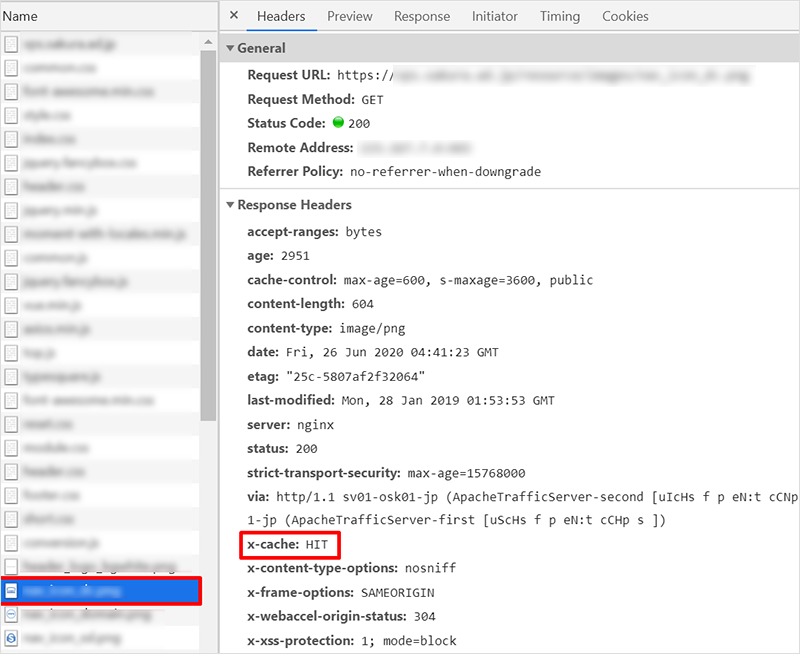The width and height of the screenshot is (800, 654).
Task: Switch to the Preview tab
Action: tap(349, 16)
